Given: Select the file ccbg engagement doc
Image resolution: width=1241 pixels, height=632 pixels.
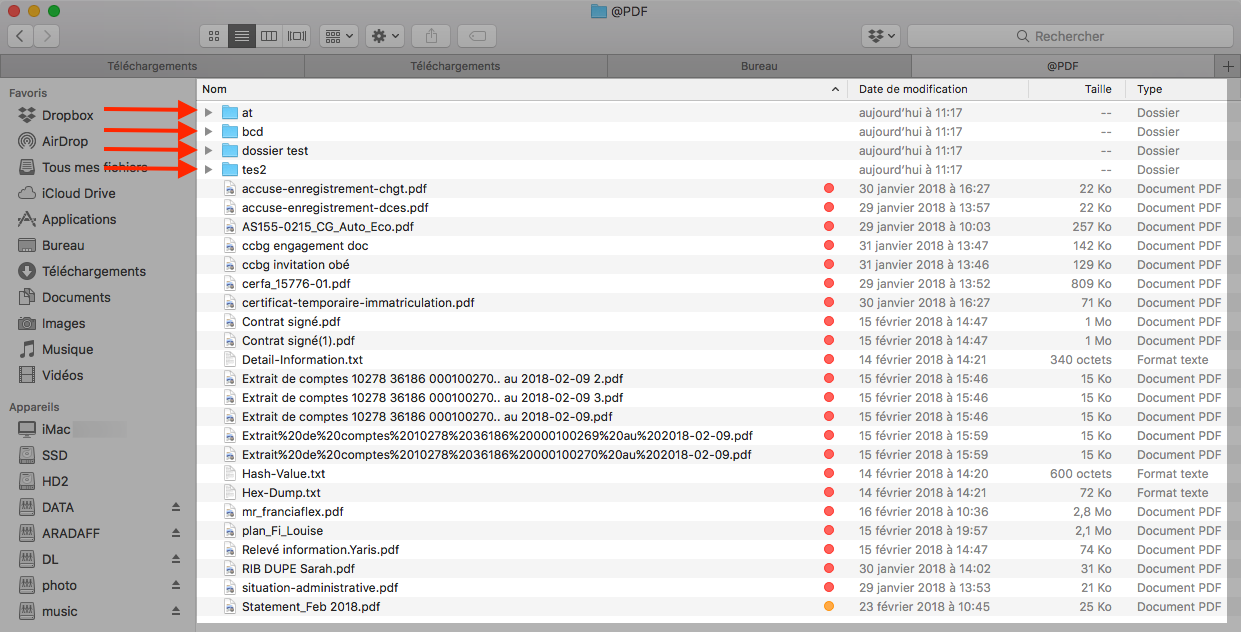Looking at the screenshot, I should [x=305, y=246].
